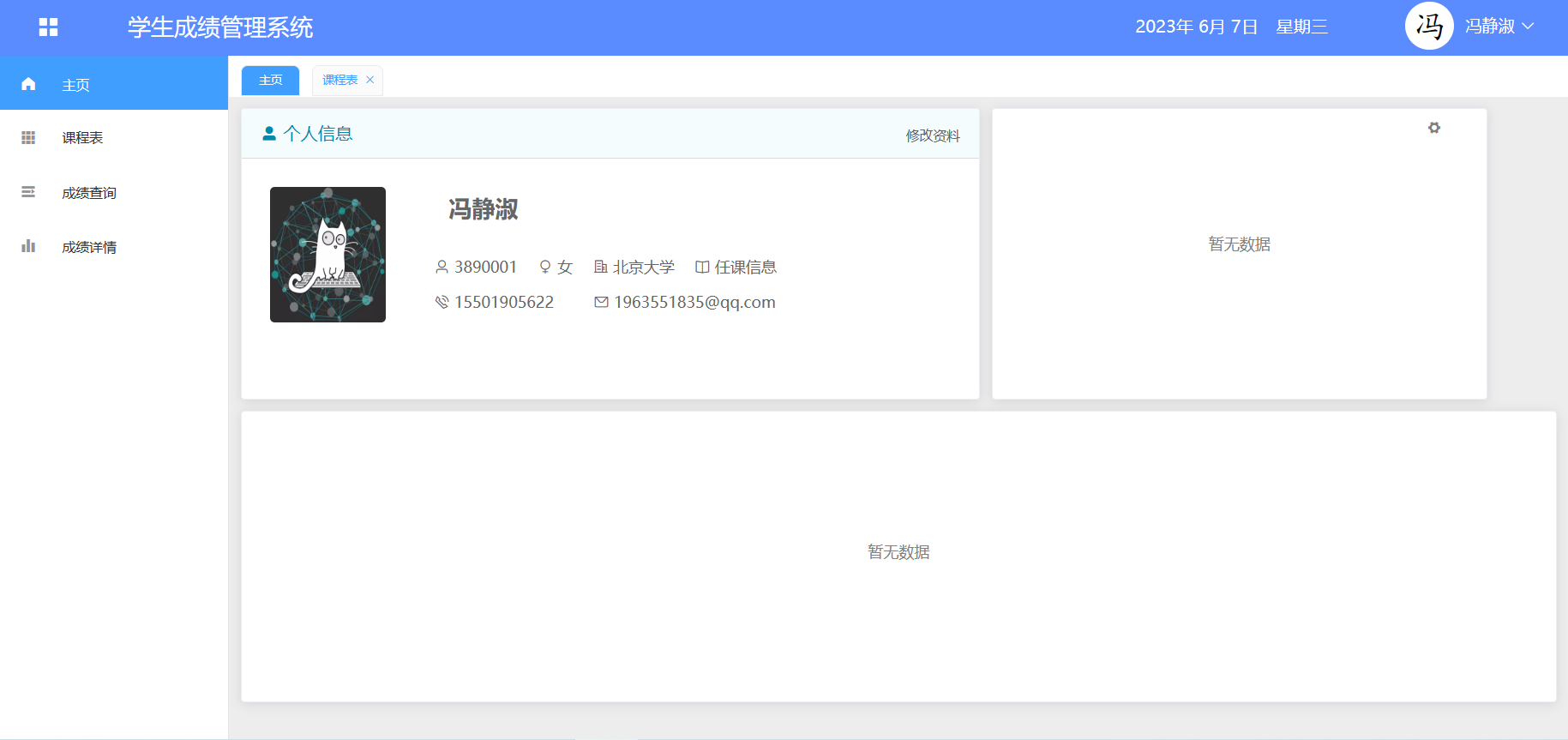Click the 任课信息 link
This screenshot has height=740, width=1568.
coord(746,268)
